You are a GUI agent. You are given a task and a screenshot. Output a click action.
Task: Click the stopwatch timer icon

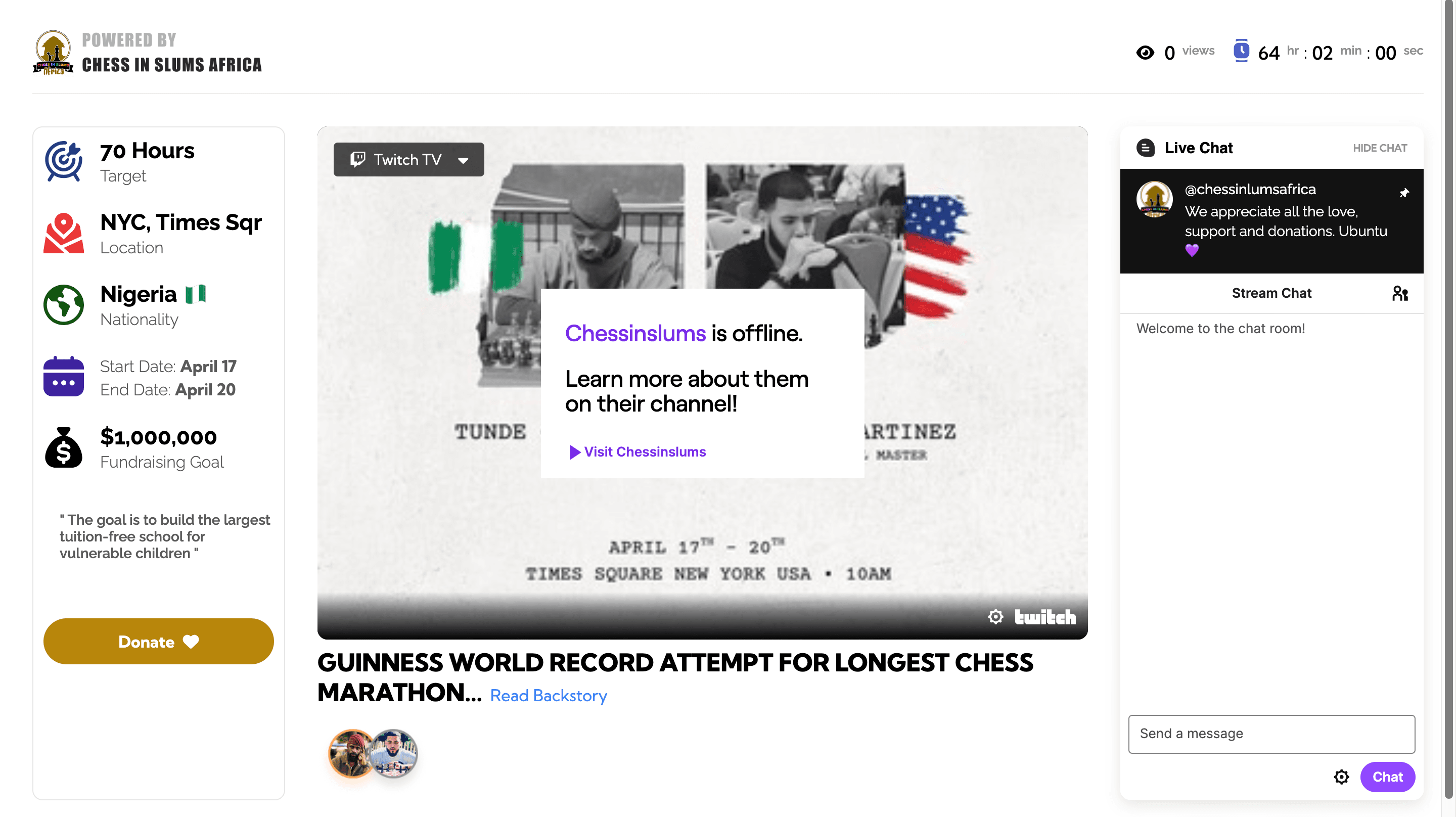click(x=1241, y=51)
